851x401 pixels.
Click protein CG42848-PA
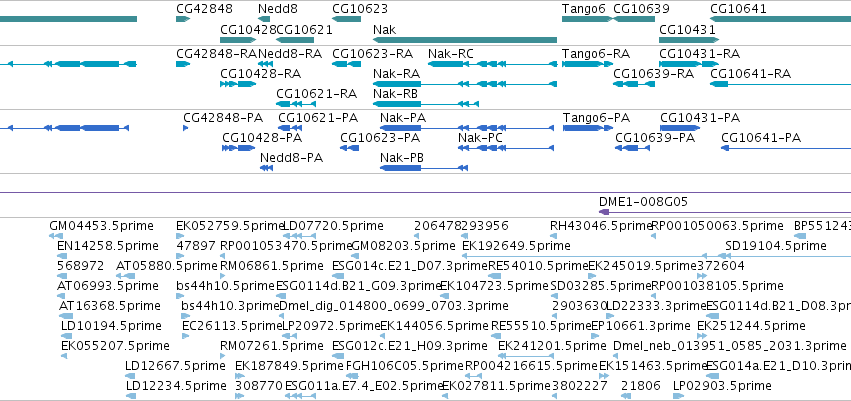(x=186, y=128)
